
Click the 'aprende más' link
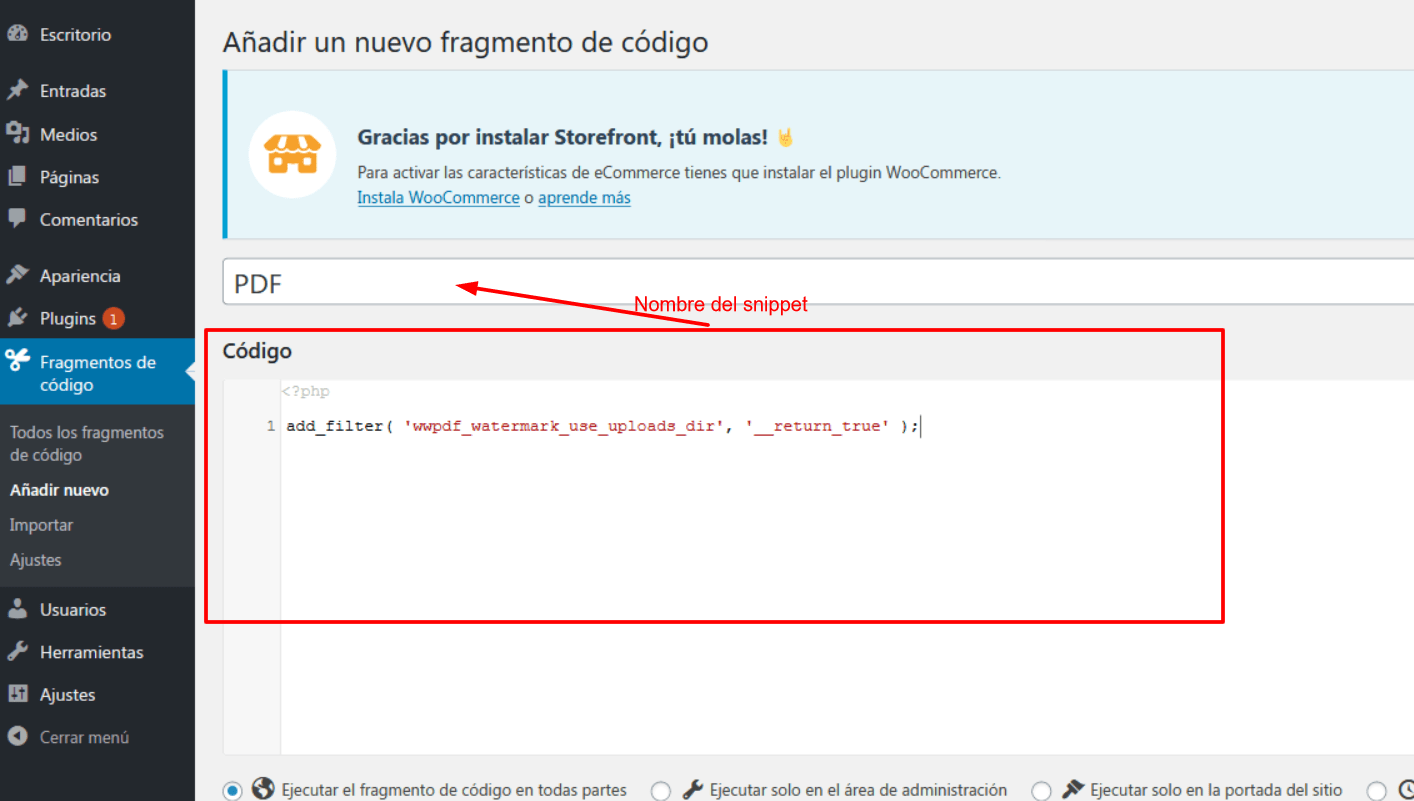(584, 198)
